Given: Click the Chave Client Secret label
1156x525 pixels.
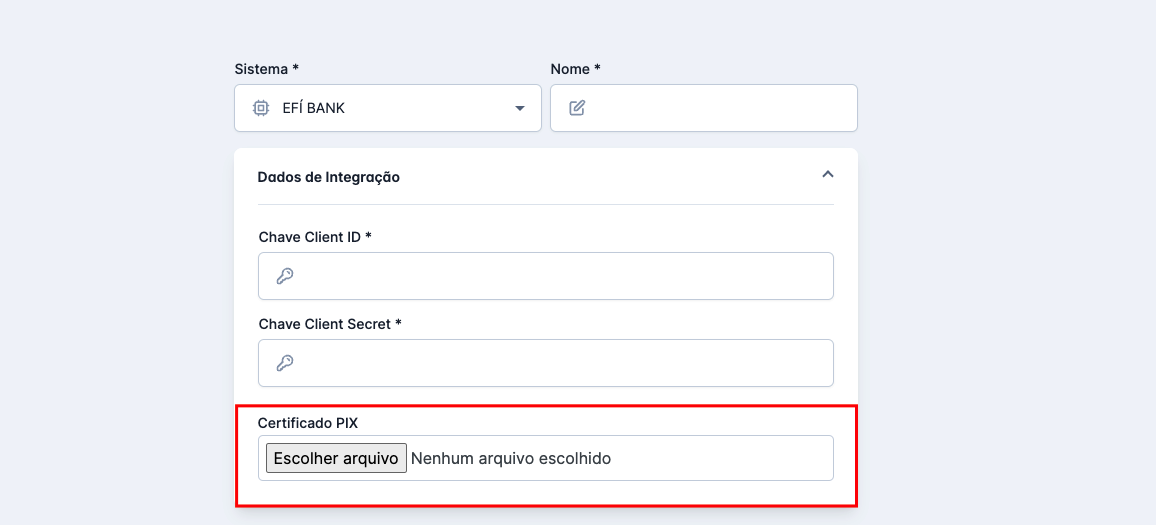Looking at the screenshot, I should coord(330,324).
